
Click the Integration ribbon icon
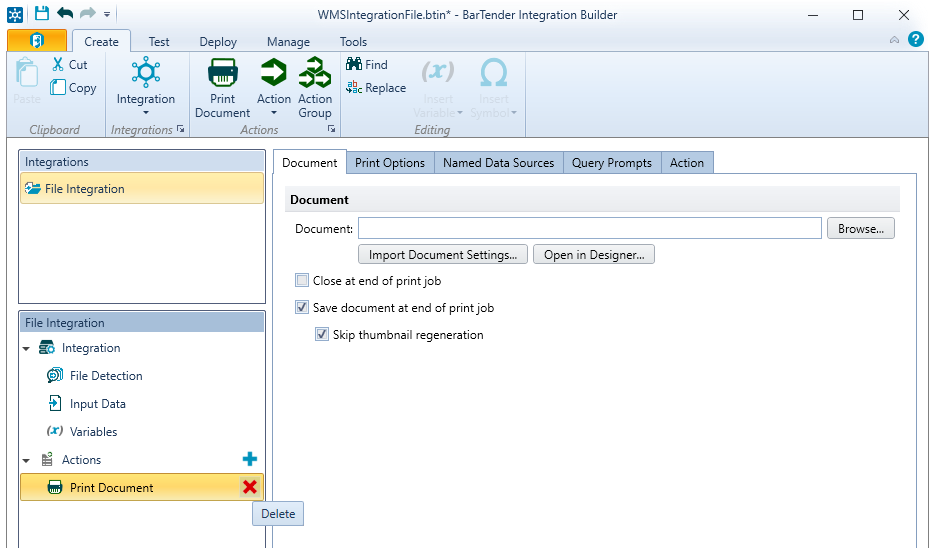(145, 72)
